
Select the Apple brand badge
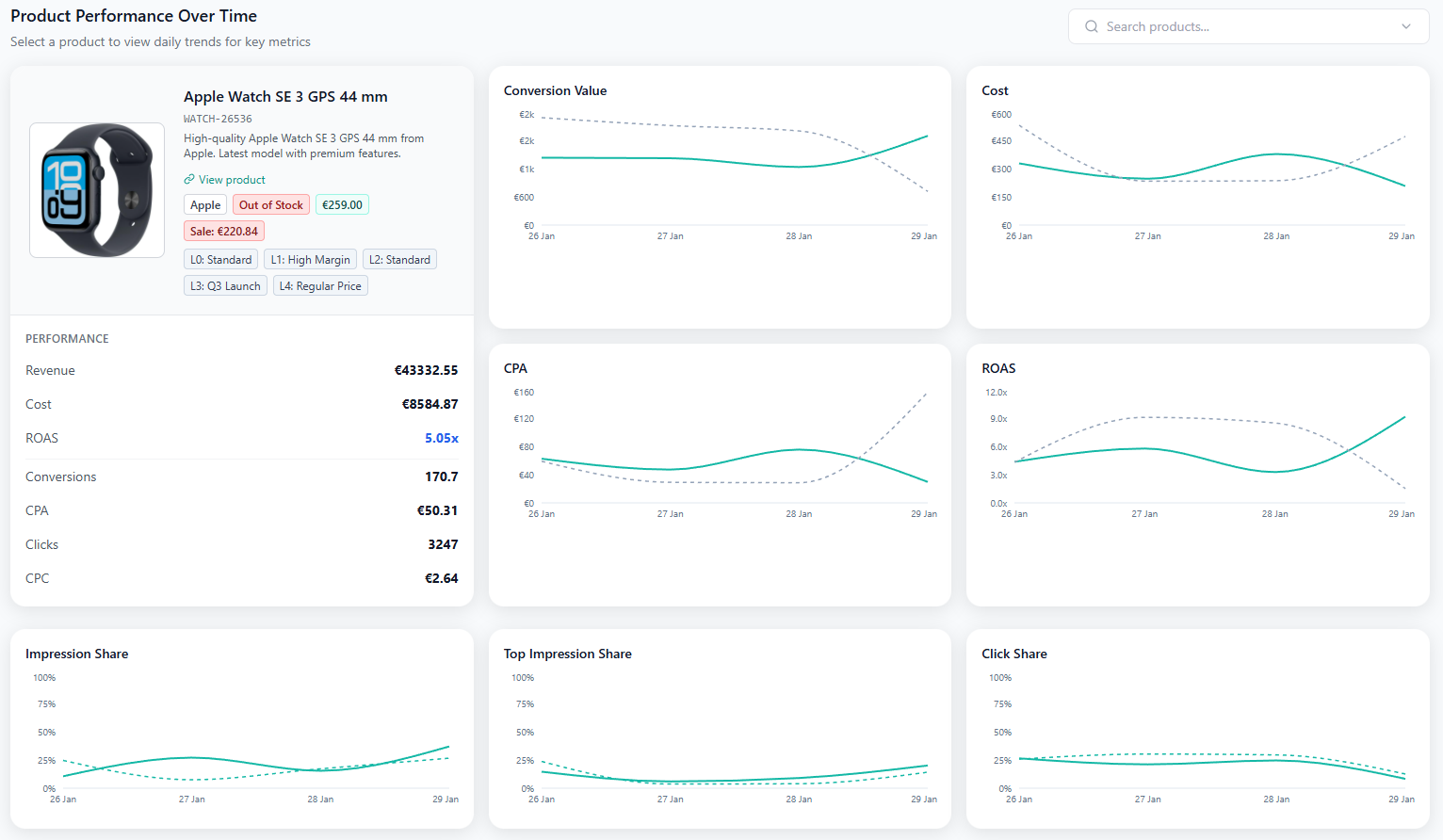204,204
